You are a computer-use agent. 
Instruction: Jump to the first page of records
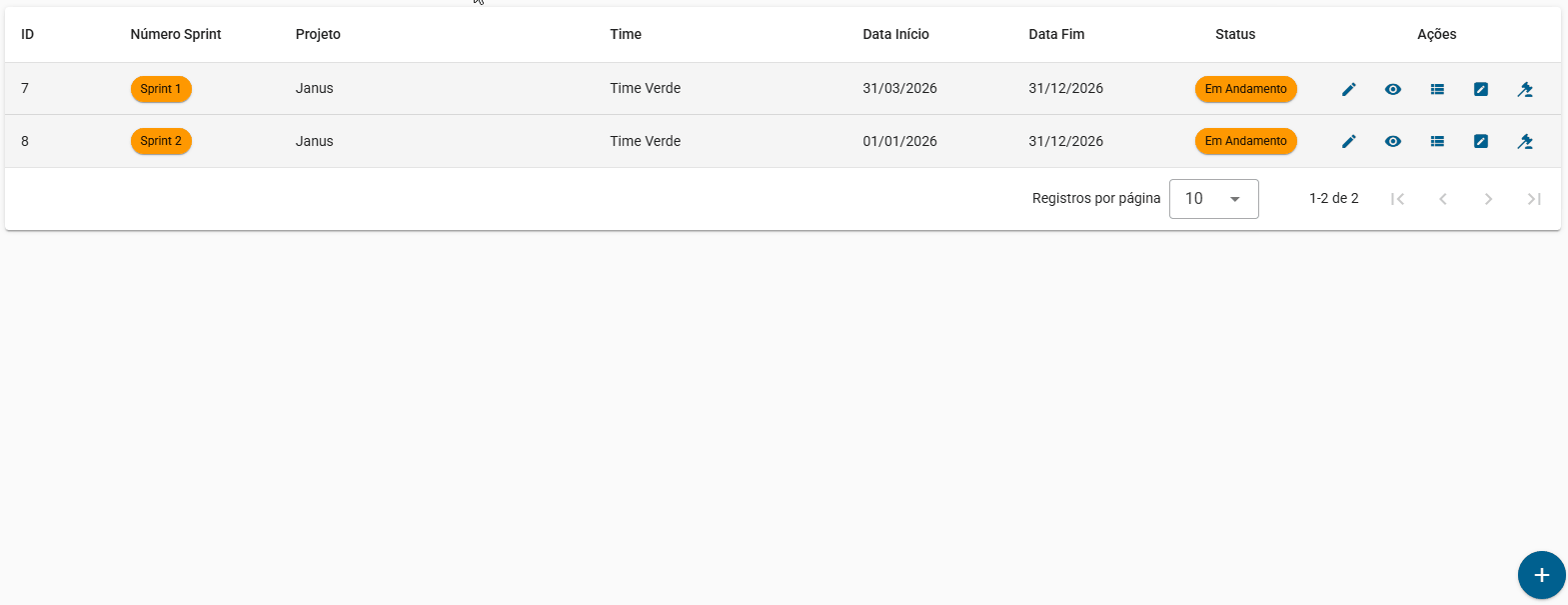tap(1398, 199)
